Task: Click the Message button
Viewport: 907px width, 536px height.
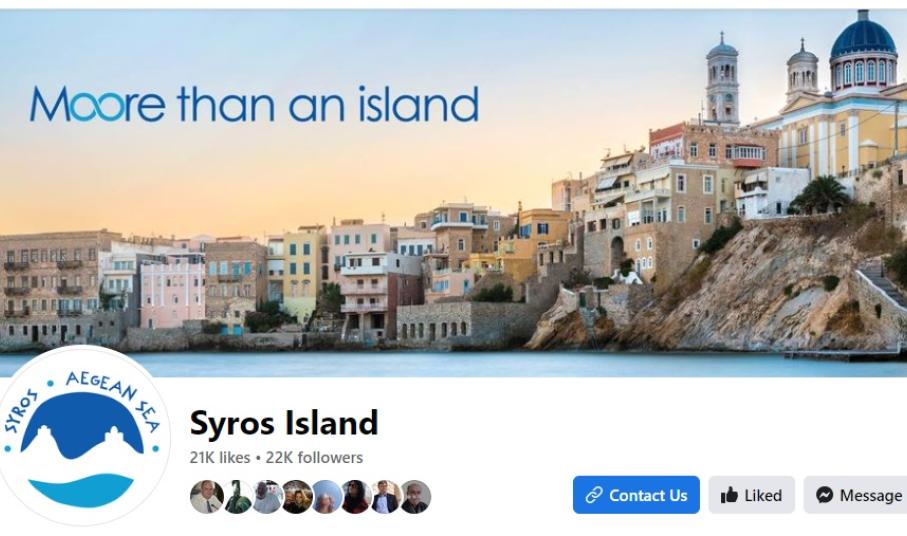Action: tap(856, 495)
